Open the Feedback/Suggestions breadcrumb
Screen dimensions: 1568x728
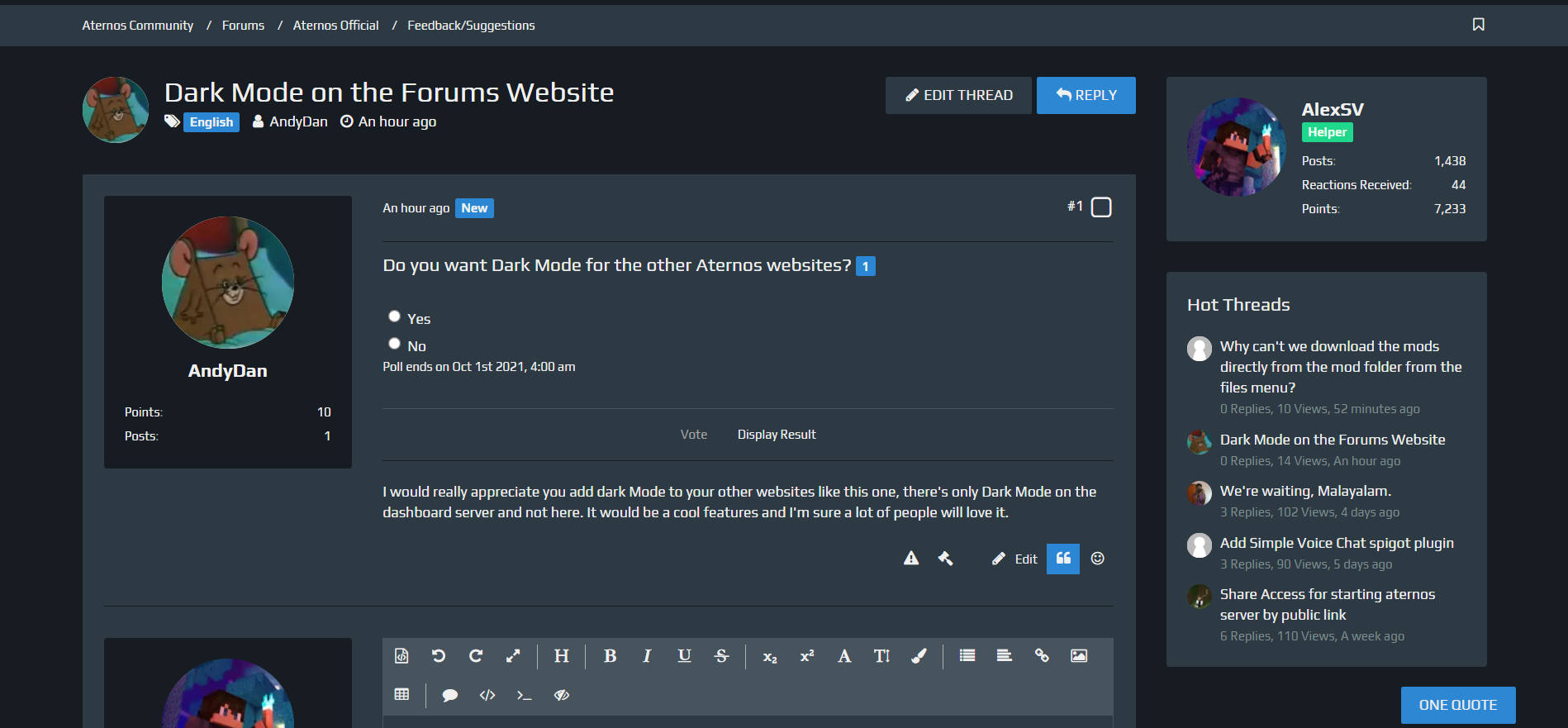471,26
